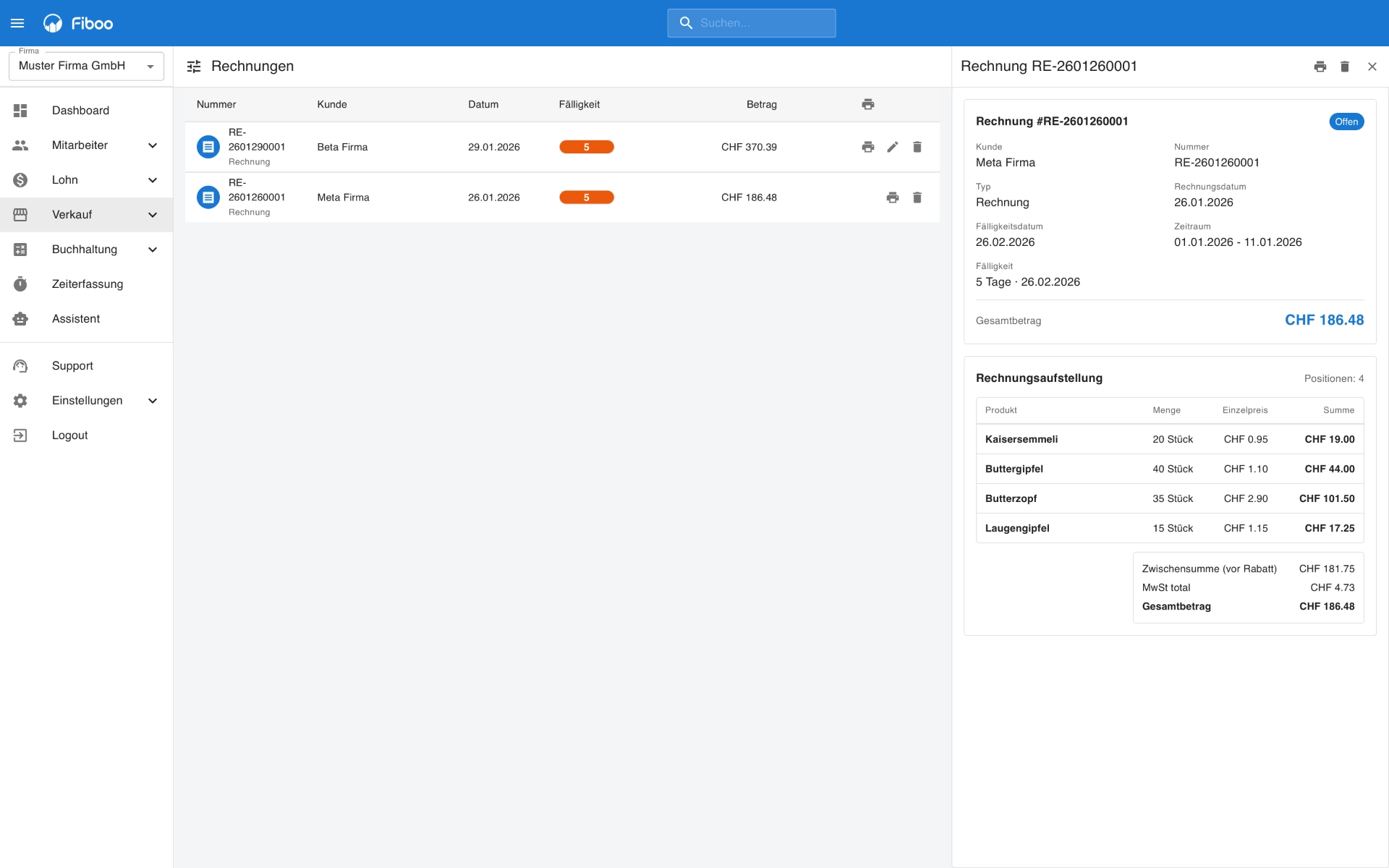This screenshot has height=868, width=1389.
Task: Delete invoice from detail panel header
Action: pyautogui.click(x=1345, y=67)
